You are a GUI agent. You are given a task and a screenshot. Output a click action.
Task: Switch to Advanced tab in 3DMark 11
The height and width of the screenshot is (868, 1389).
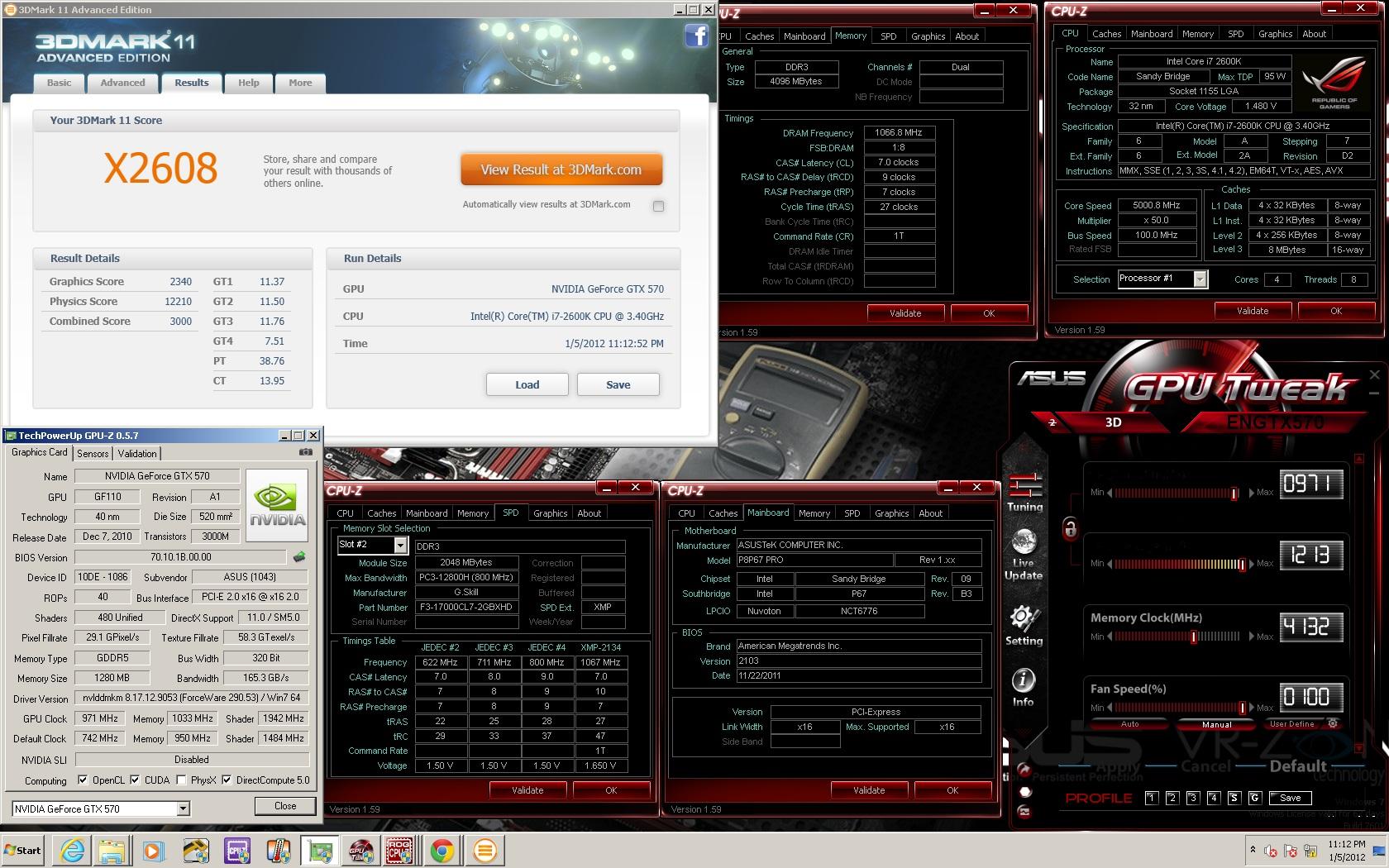click(122, 83)
